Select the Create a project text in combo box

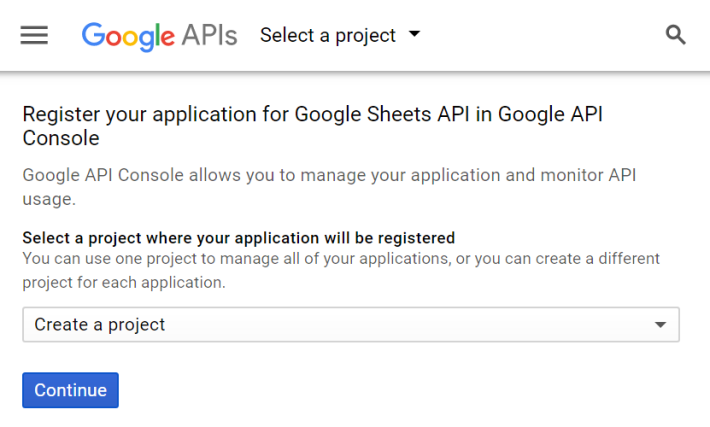click(x=100, y=325)
